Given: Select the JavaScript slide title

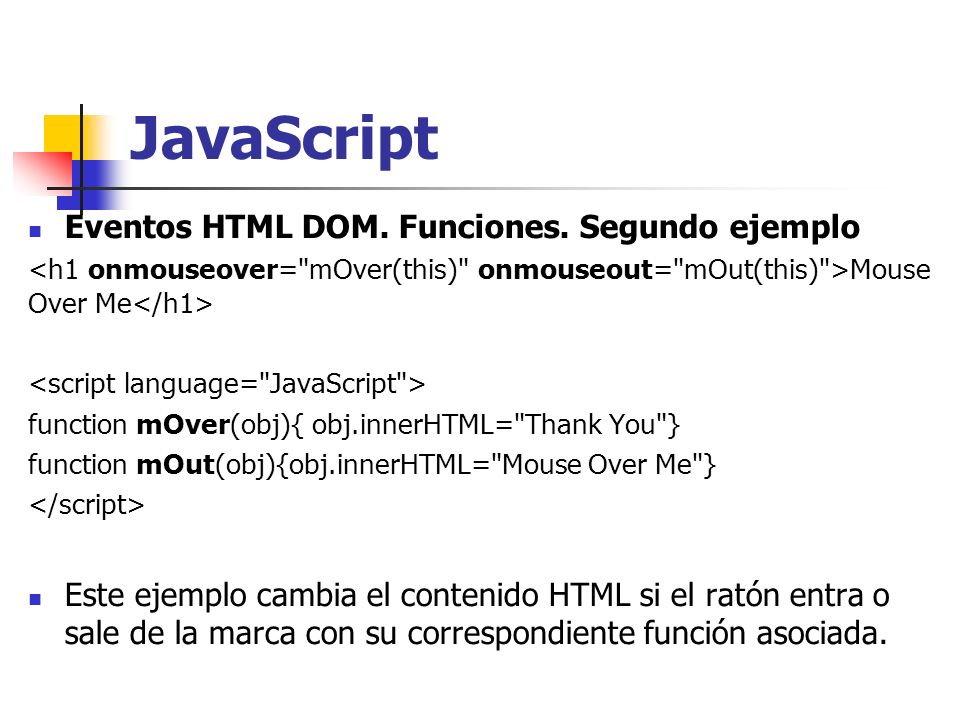Looking at the screenshot, I should click(283, 140).
